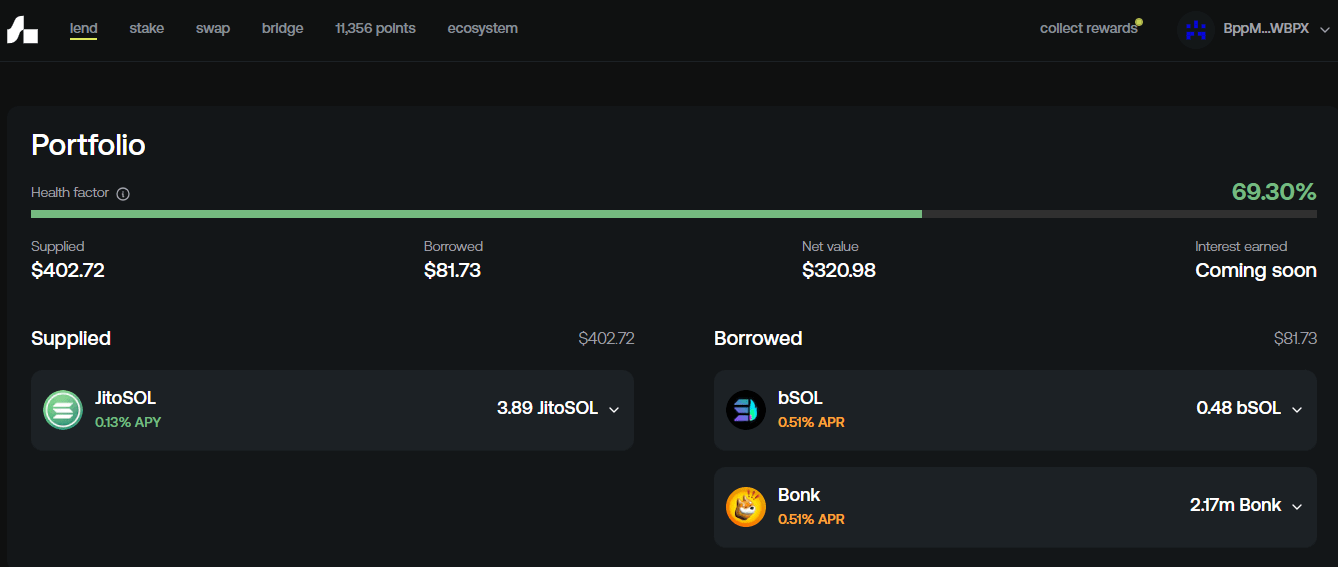The image size is (1338, 567).
Task: Click the Bonk token icon
Action: (x=746, y=507)
